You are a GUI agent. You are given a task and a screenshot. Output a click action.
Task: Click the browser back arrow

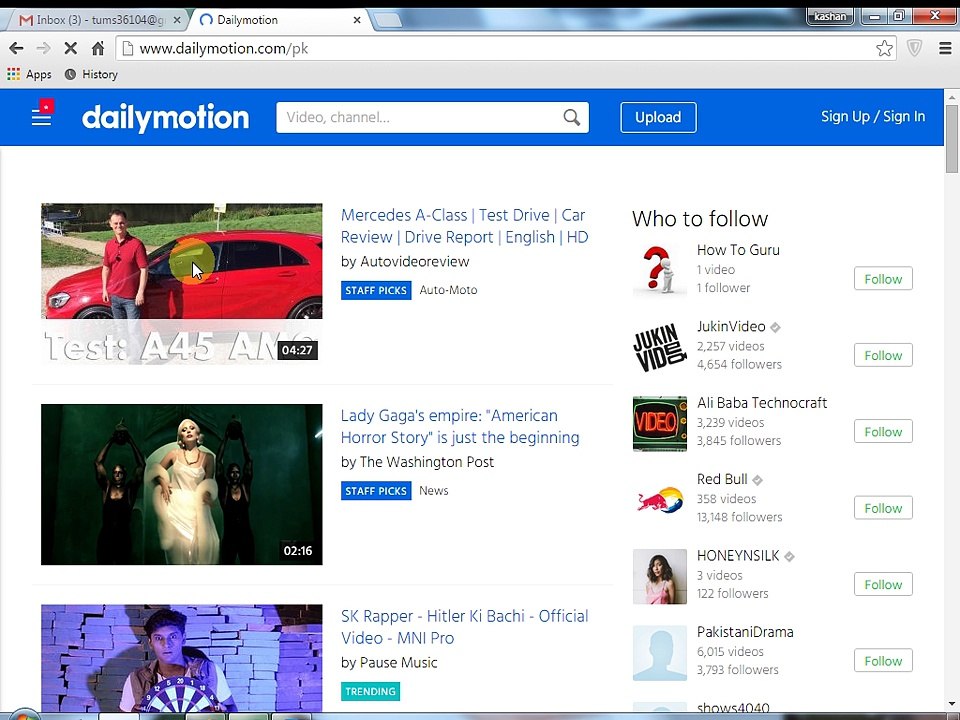coord(17,48)
